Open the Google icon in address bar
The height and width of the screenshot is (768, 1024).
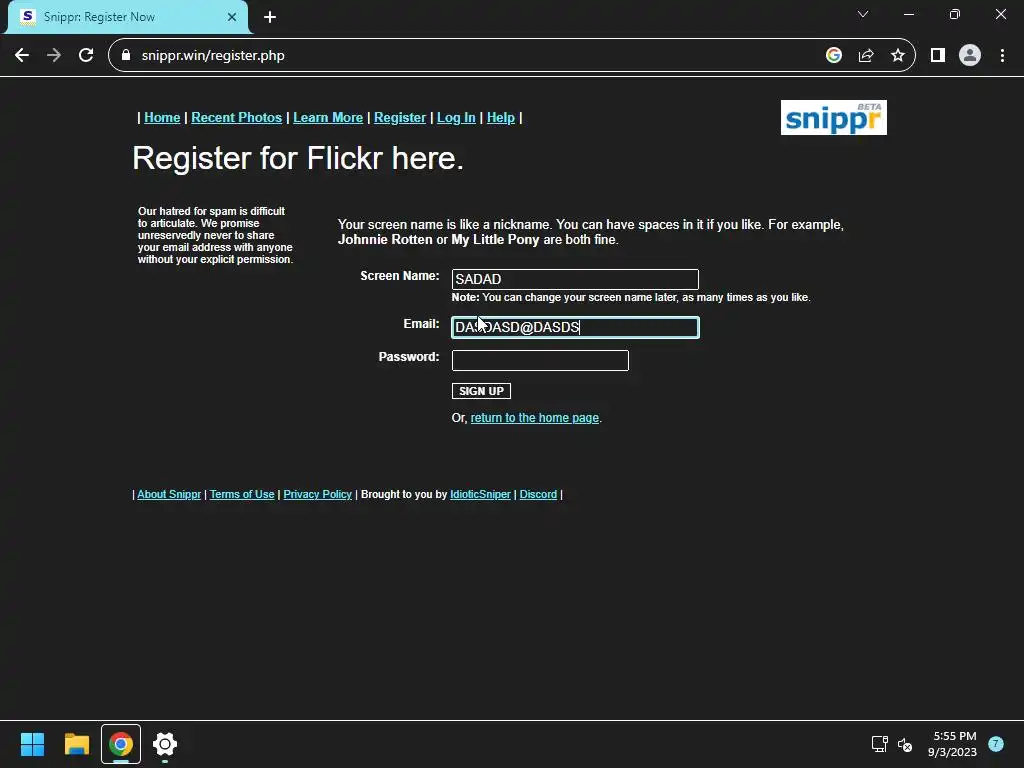pos(833,56)
